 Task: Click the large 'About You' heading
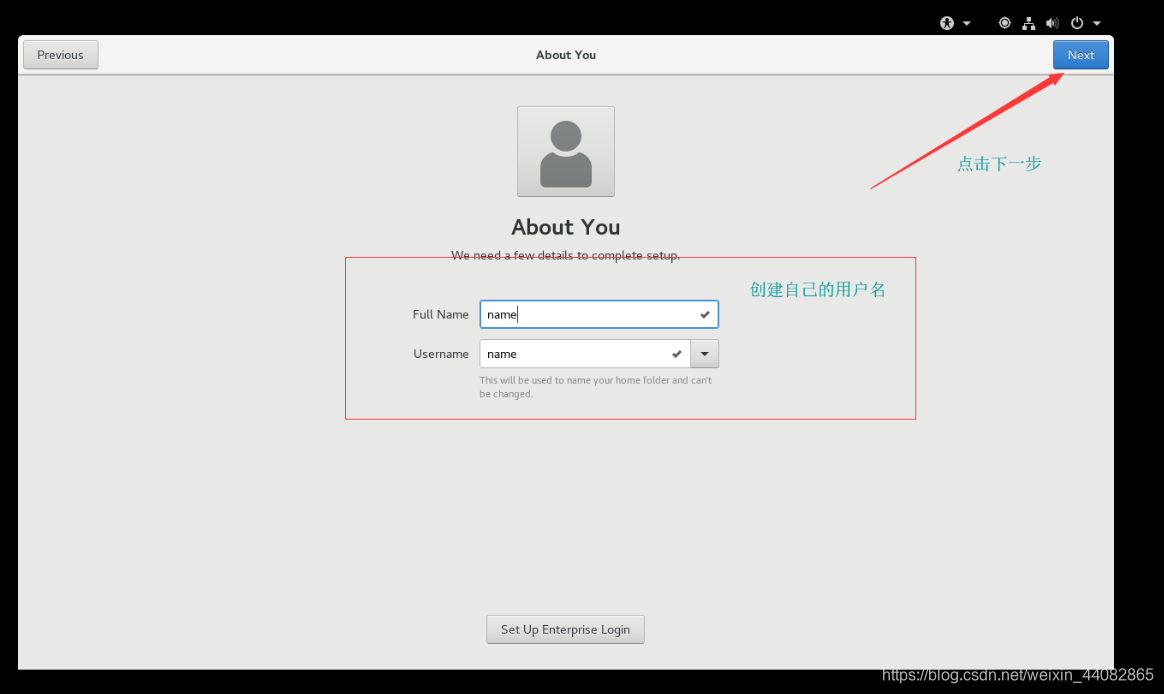pyautogui.click(x=566, y=227)
